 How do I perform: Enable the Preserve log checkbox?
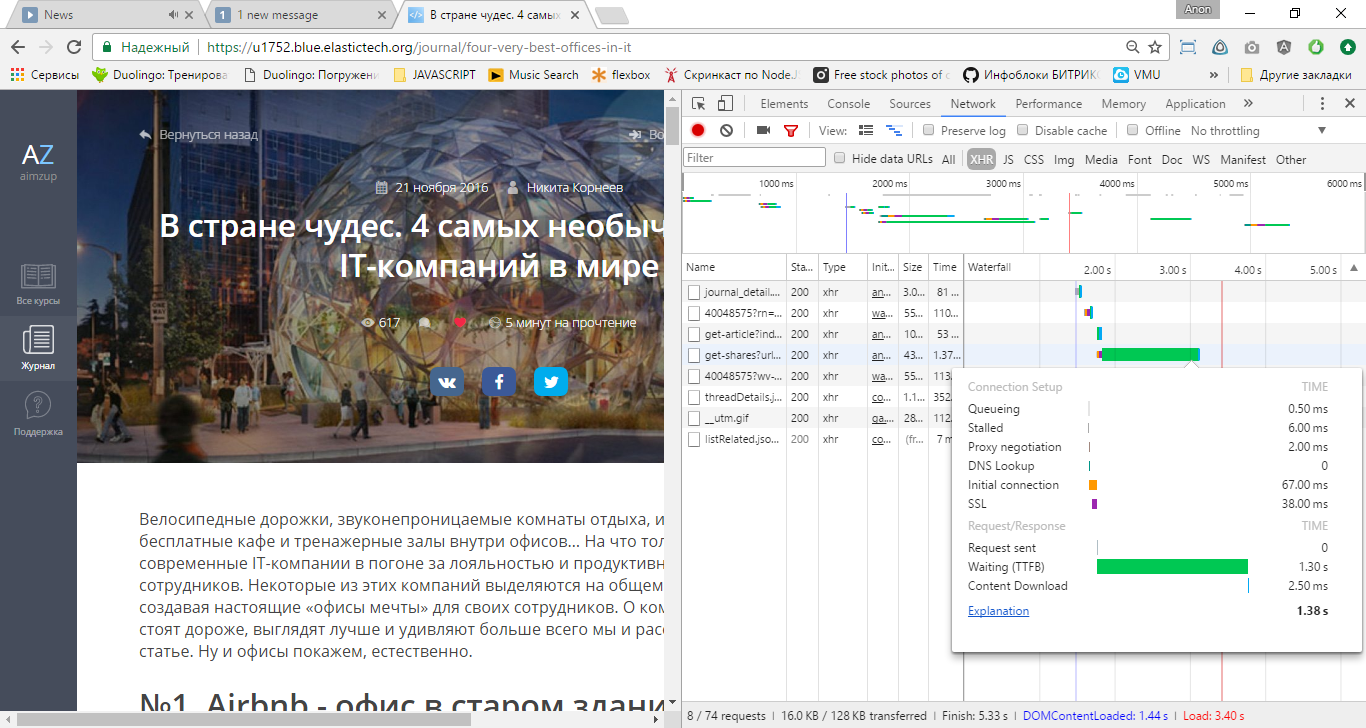click(929, 130)
